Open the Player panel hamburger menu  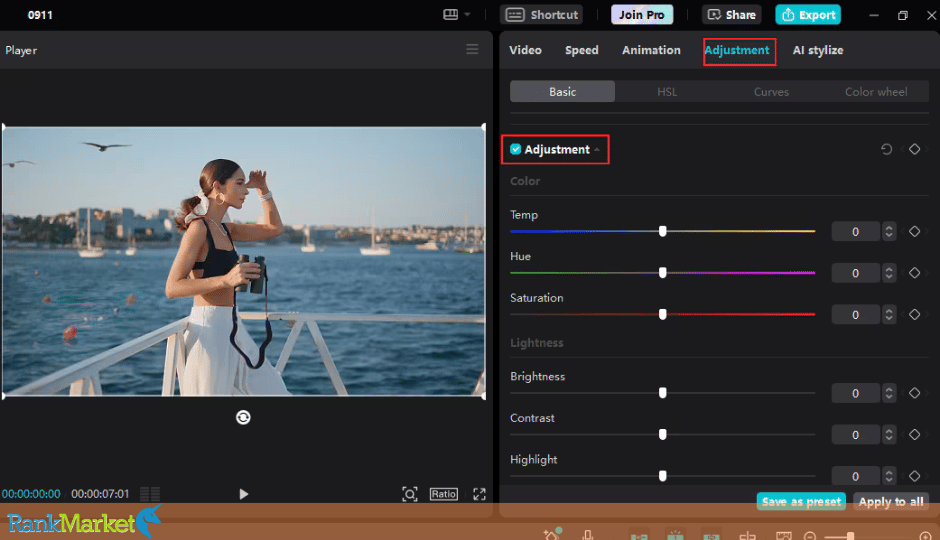[472, 50]
